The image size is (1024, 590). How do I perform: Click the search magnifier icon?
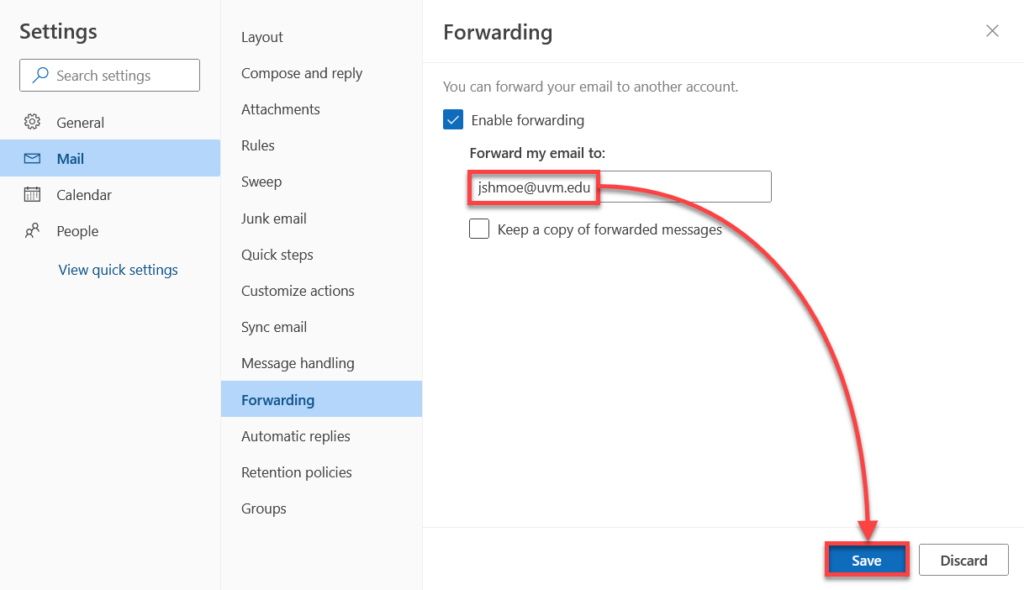(39, 75)
